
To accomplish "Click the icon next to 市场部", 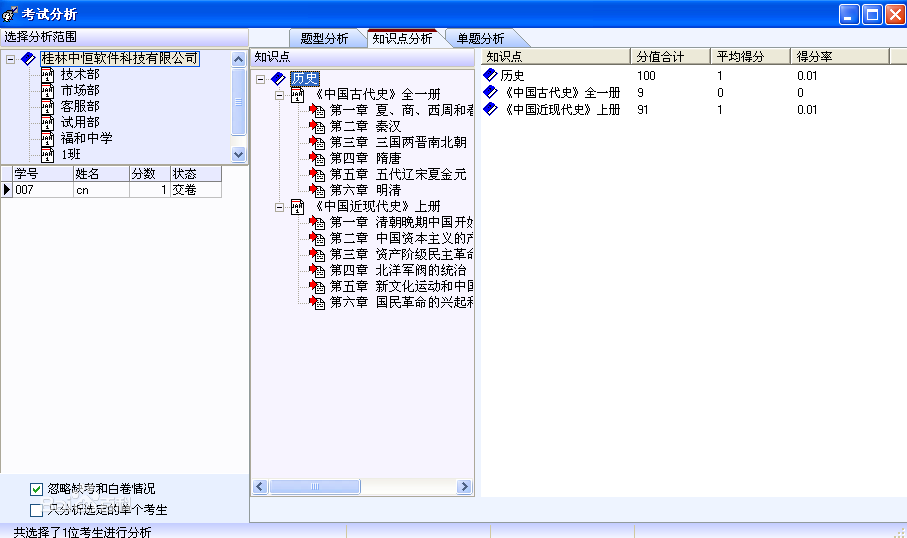I will pos(47,91).
